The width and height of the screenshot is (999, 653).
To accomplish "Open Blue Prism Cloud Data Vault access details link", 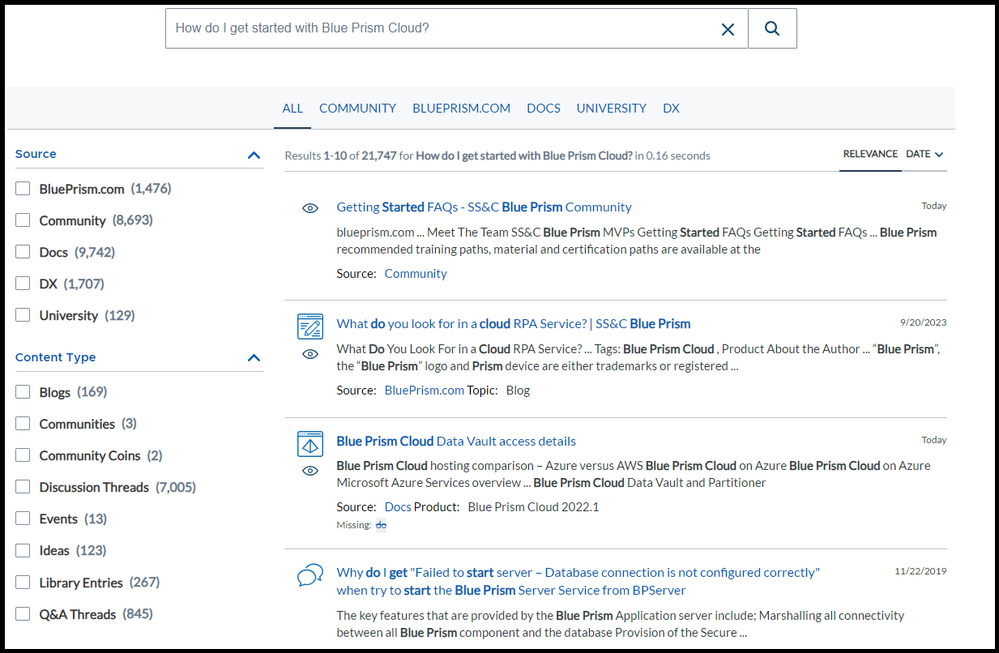I will coord(456,441).
